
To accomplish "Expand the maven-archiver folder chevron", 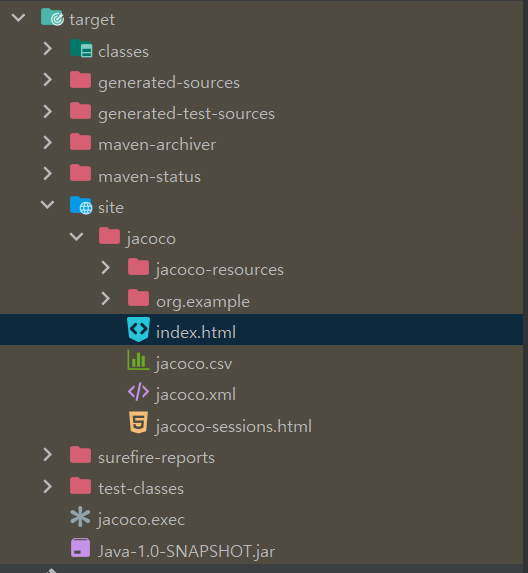I will [x=48, y=142].
